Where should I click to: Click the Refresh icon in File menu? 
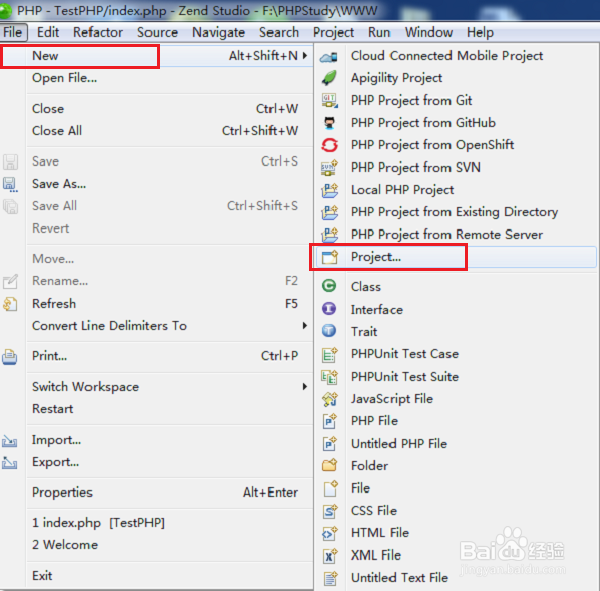tap(10, 304)
